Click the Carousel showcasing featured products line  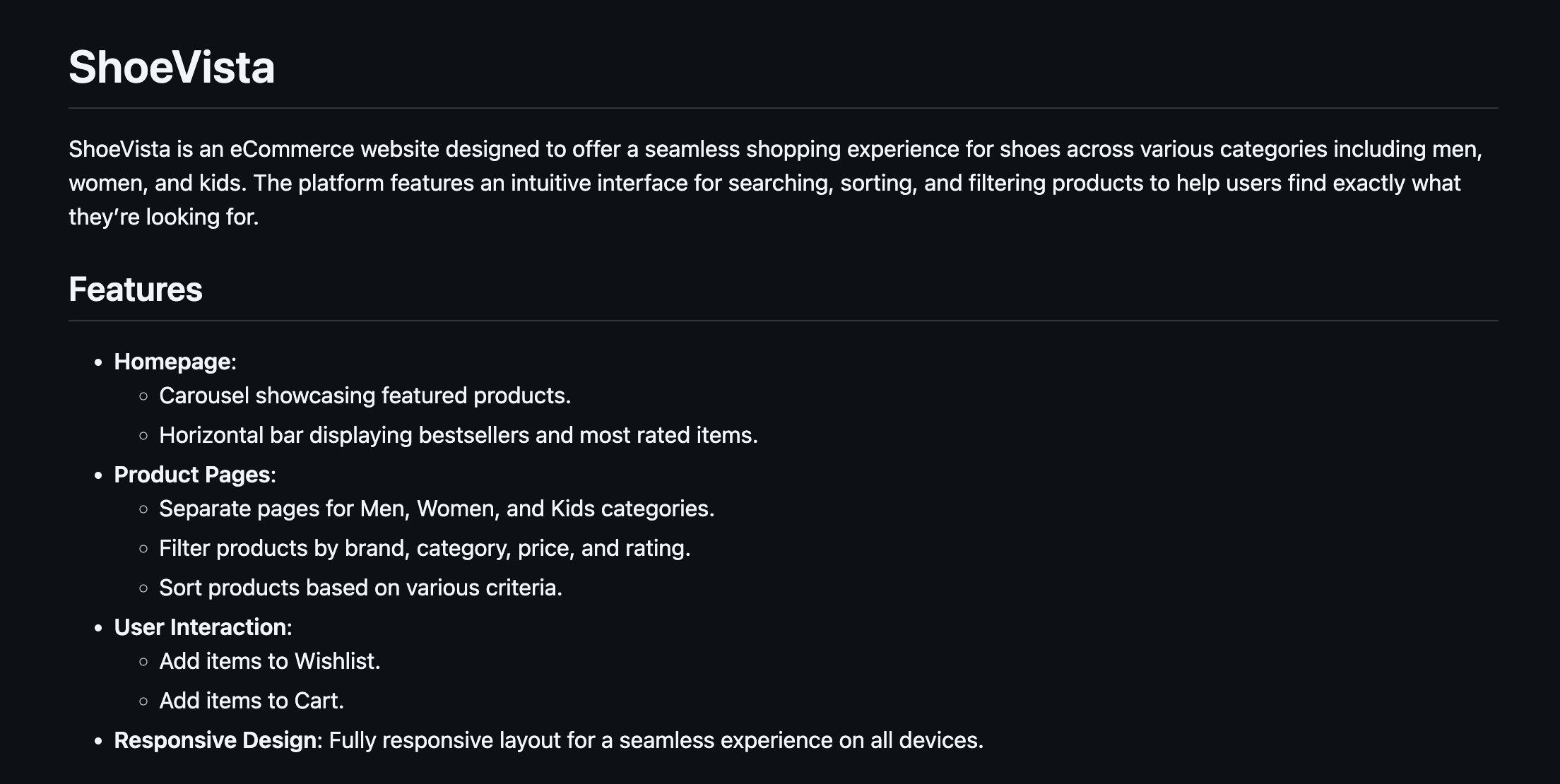click(x=365, y=396)
